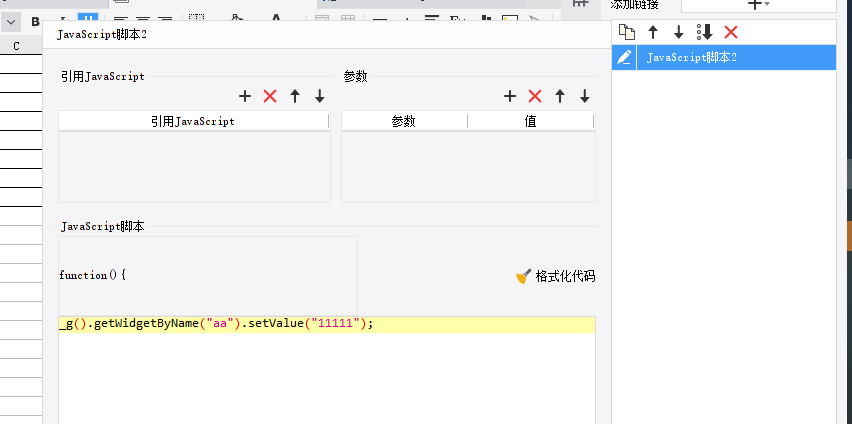Screen dimensions: 852x424
Task: Delete the selected referenced JavaScript entry
Action: [270, 96]
